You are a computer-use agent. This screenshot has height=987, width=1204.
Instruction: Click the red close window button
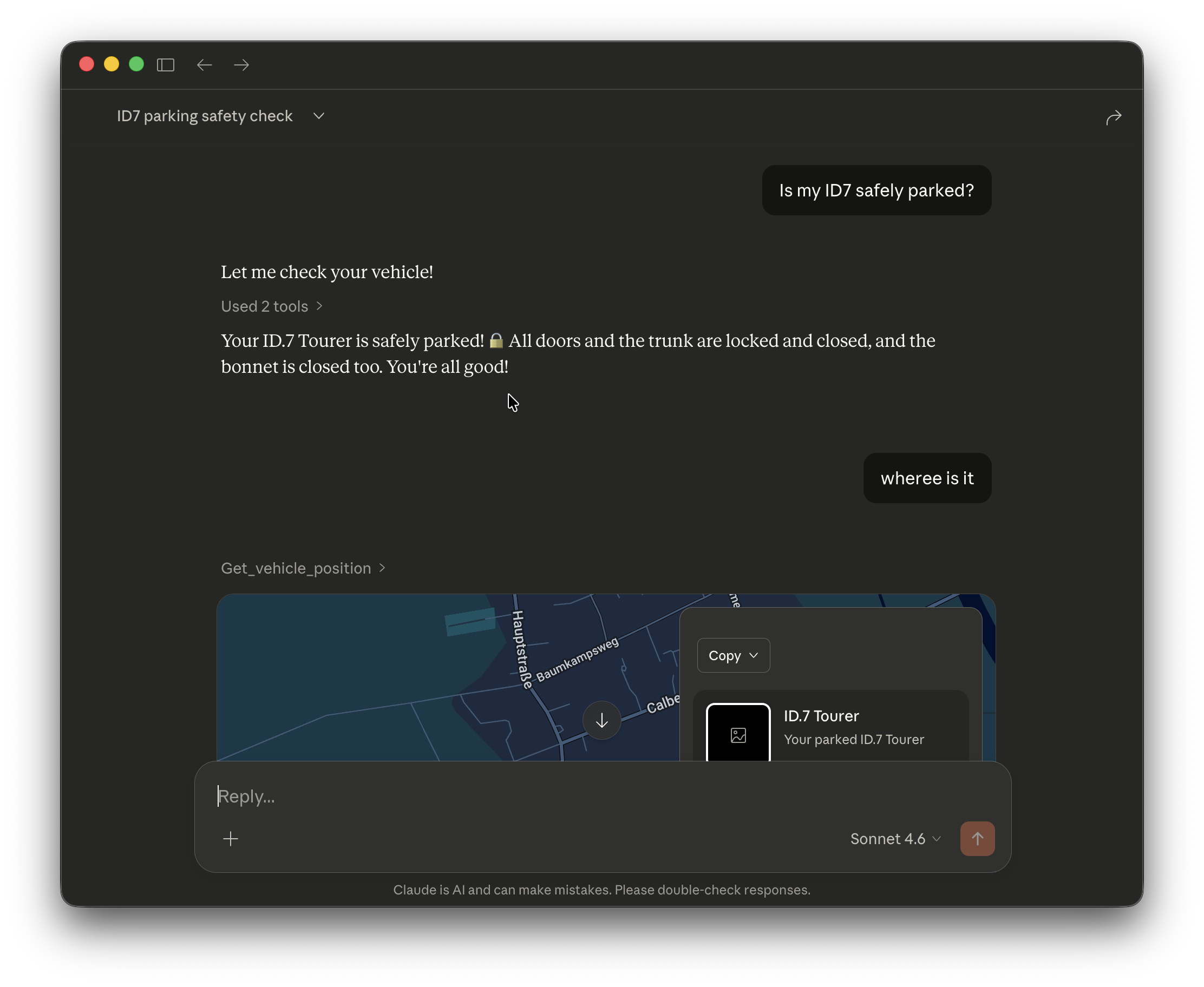click(87, 64)
